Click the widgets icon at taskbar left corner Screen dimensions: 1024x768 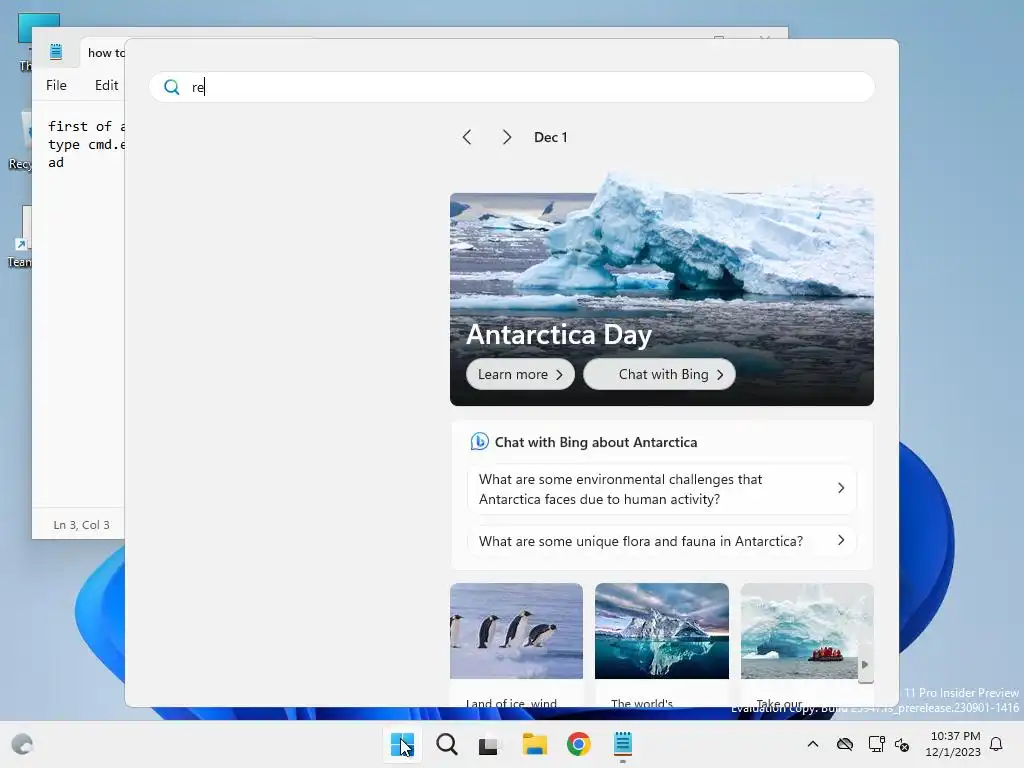(x=22, y=744)
